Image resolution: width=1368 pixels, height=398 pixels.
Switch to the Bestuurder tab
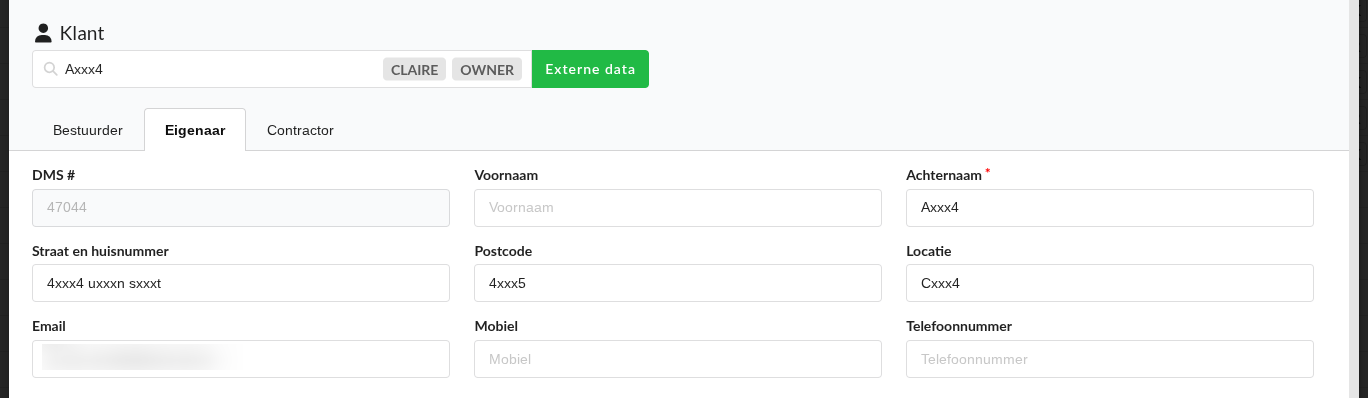click(88, 130)
